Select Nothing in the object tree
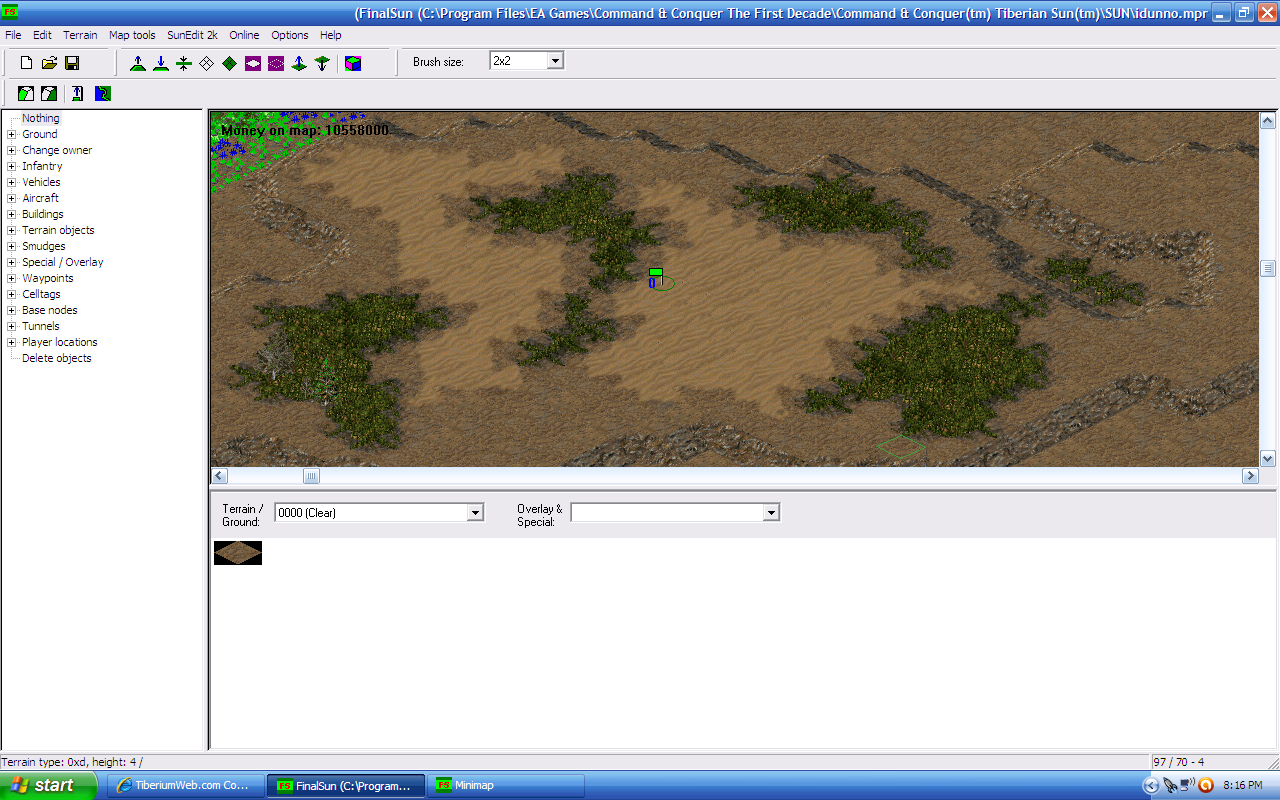This screenshot has height=800, width=1280. (x=41, y=118)
